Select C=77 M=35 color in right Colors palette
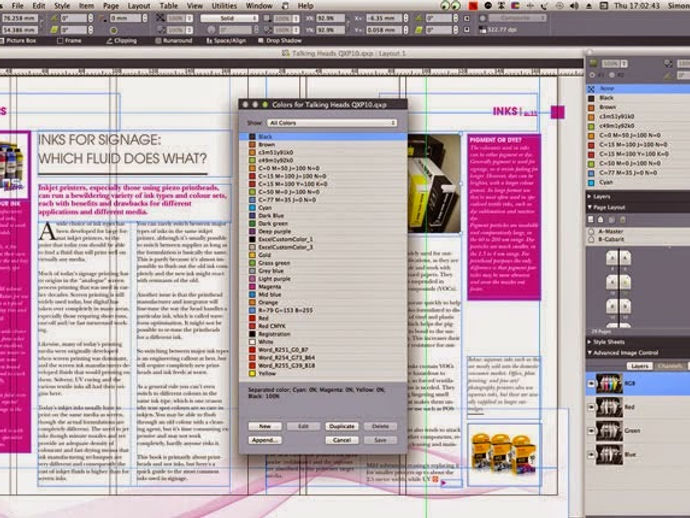This screenshot has height=518, width=690. point(638,173)
